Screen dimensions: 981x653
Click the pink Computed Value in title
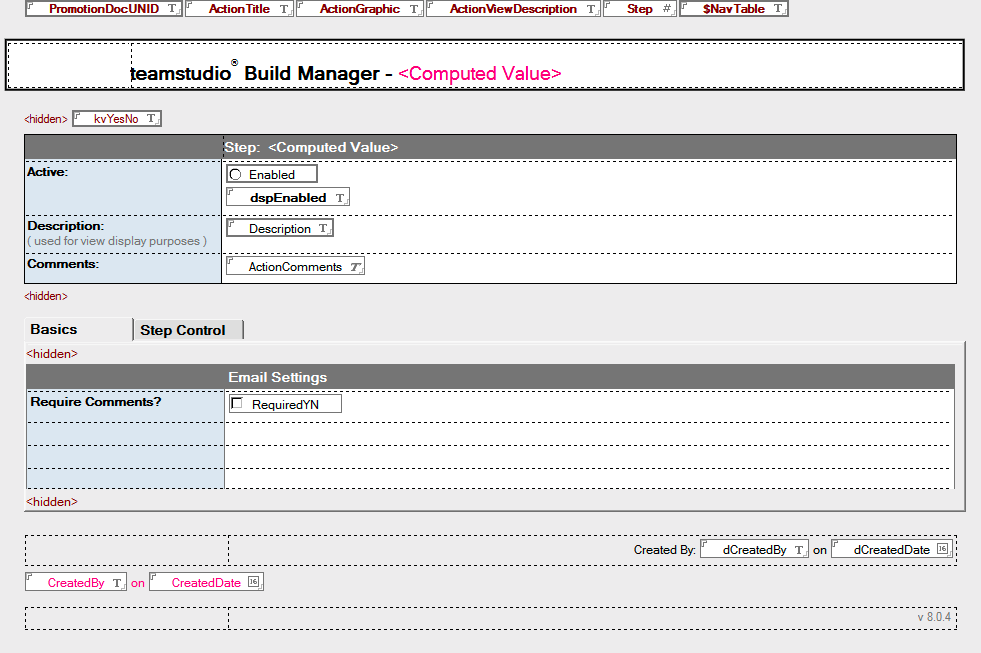[x=480, y=74]
